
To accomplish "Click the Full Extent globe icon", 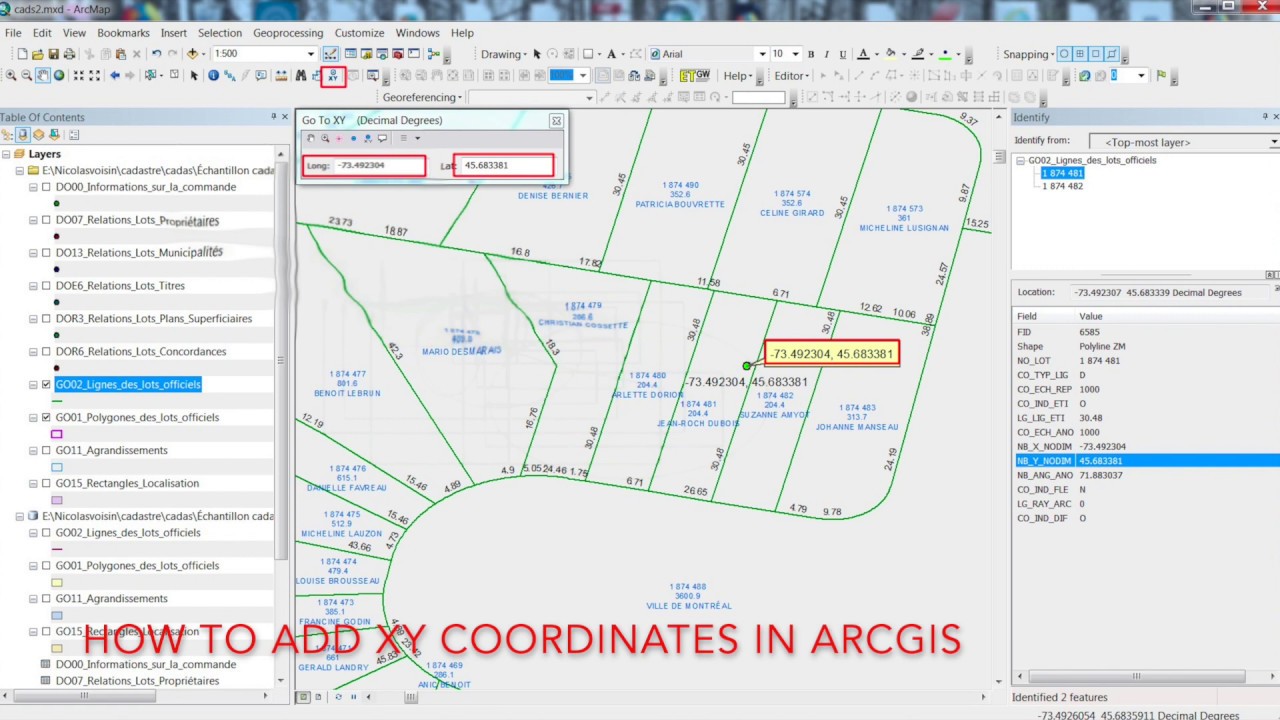I will pyautogui.click(x=59, y=76).
